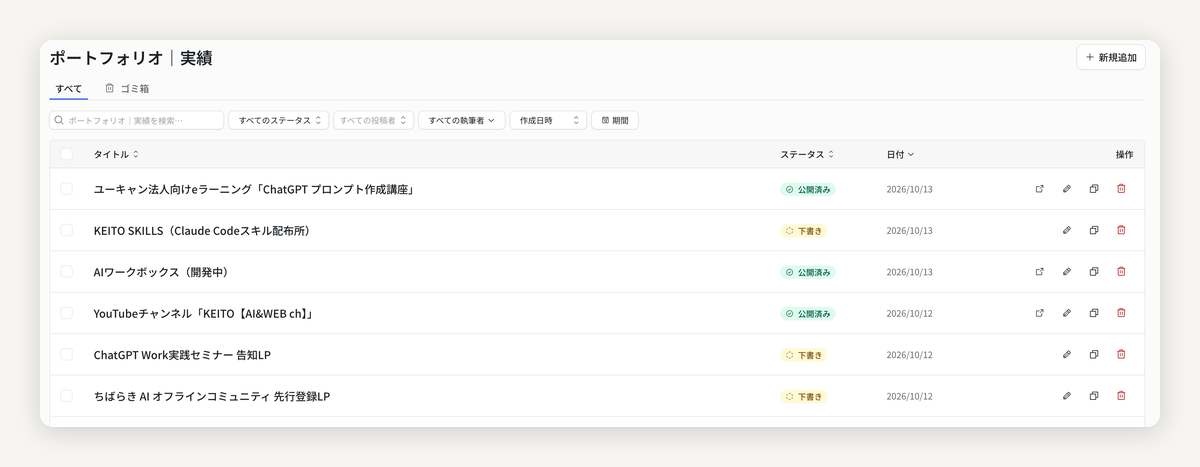This screenshot has height=467, width=1200.
Task: Duplicate the AIワークボックス entry
Action: pos(1094,271)
